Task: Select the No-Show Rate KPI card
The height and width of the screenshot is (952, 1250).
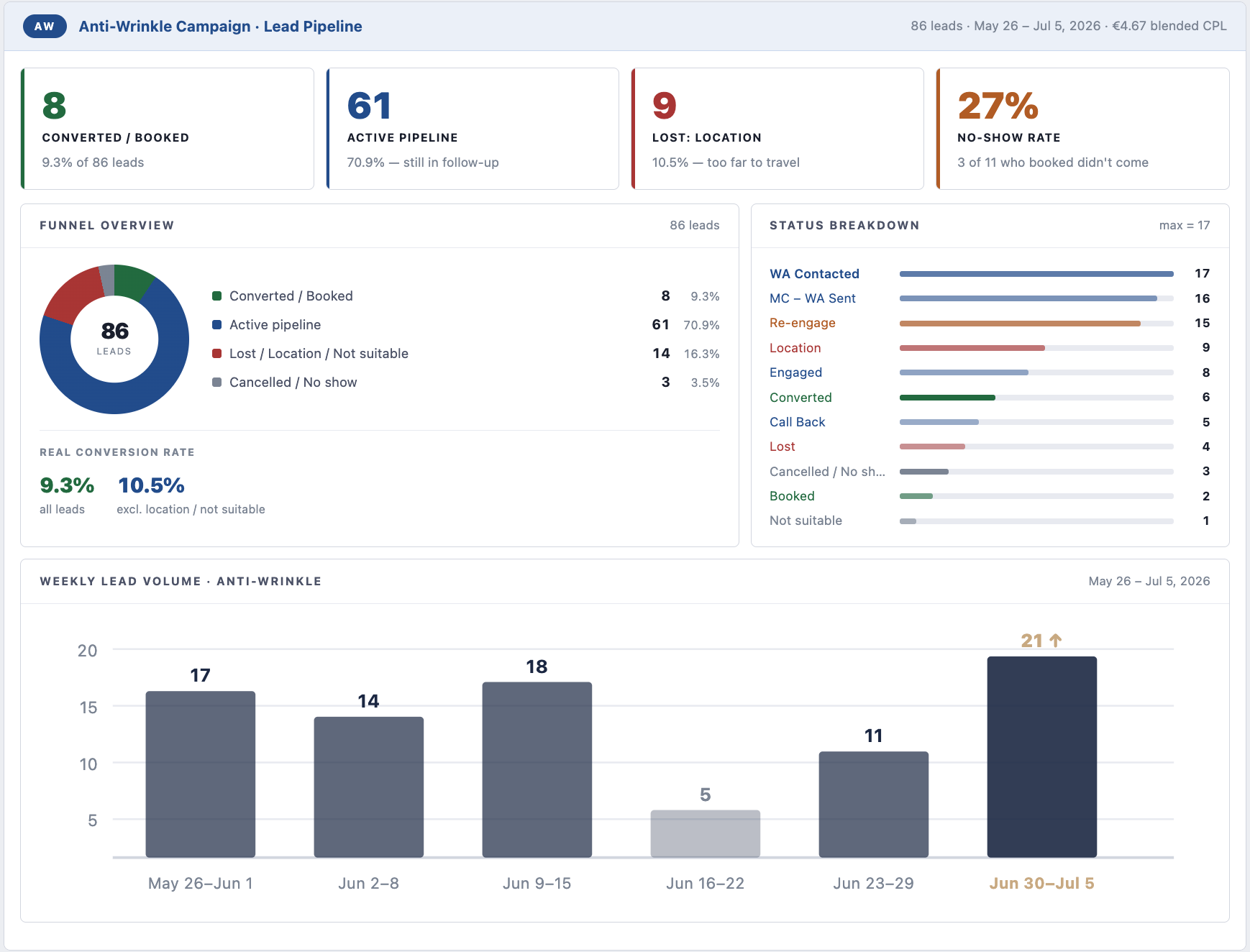Action: tap(1082, 129)
